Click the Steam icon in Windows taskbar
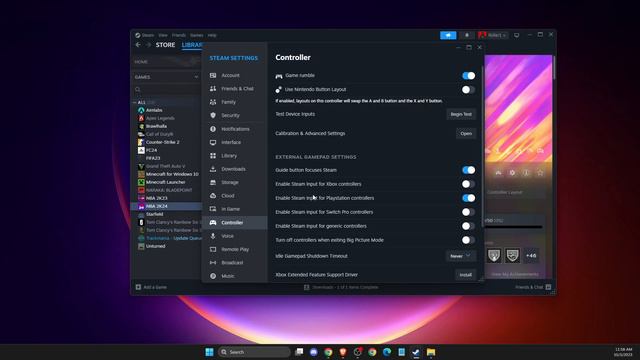The width and height of the screenshot is (640, 360). coord(416,352)
